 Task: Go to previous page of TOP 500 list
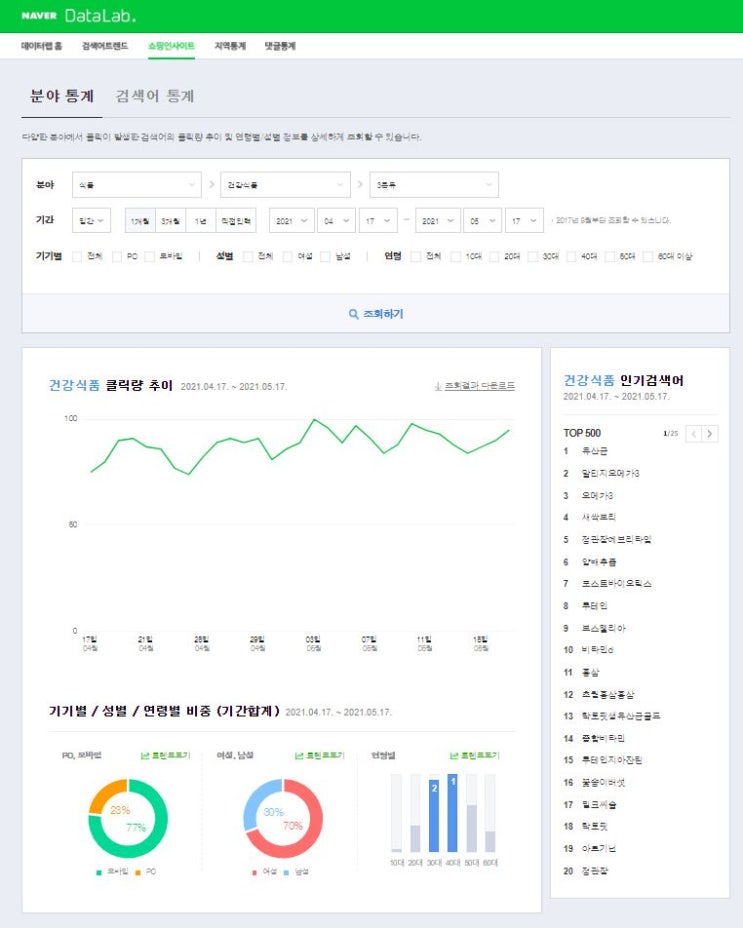tap(693, 434)
